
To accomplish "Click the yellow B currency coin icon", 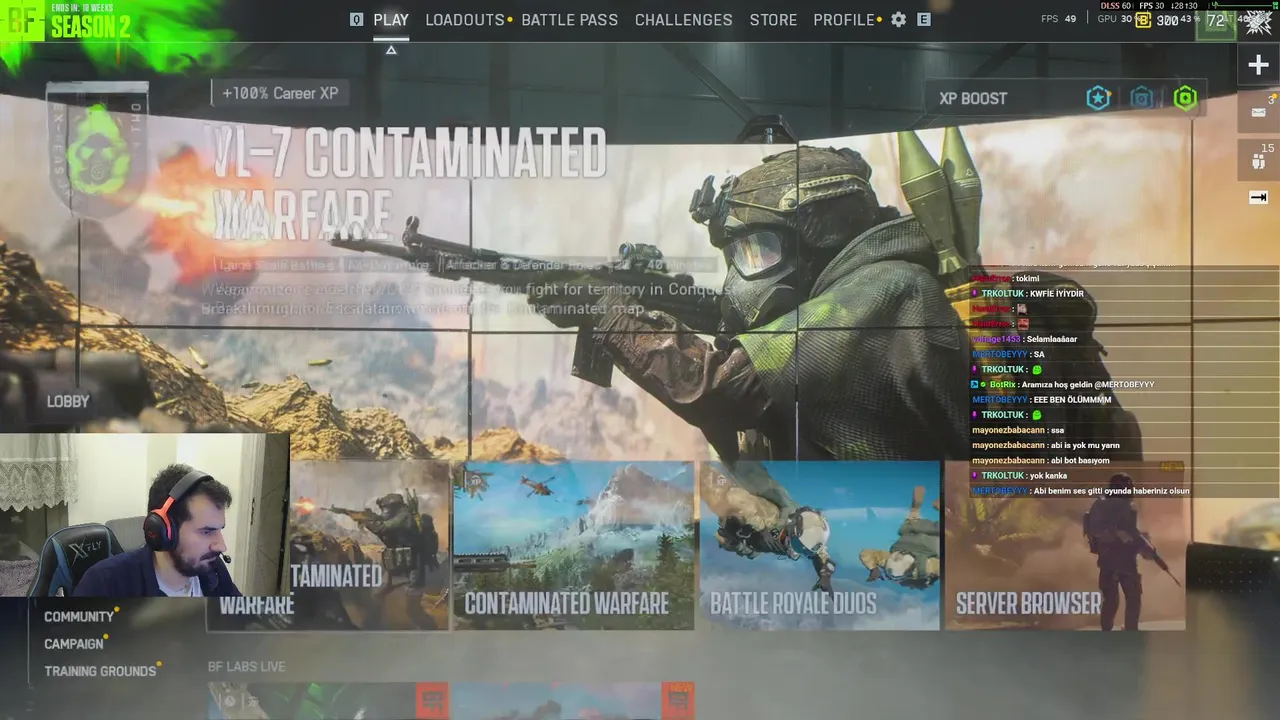I will click(x=1143, y=20).
